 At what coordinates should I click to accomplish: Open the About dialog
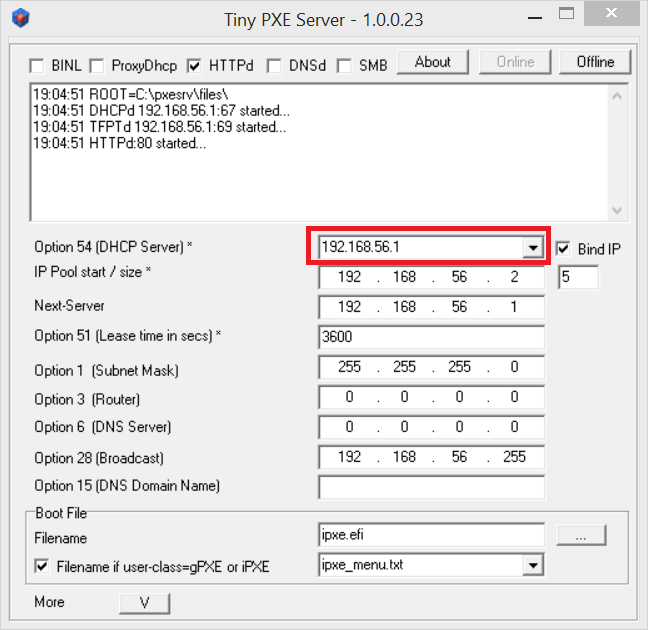coord(433,62)
